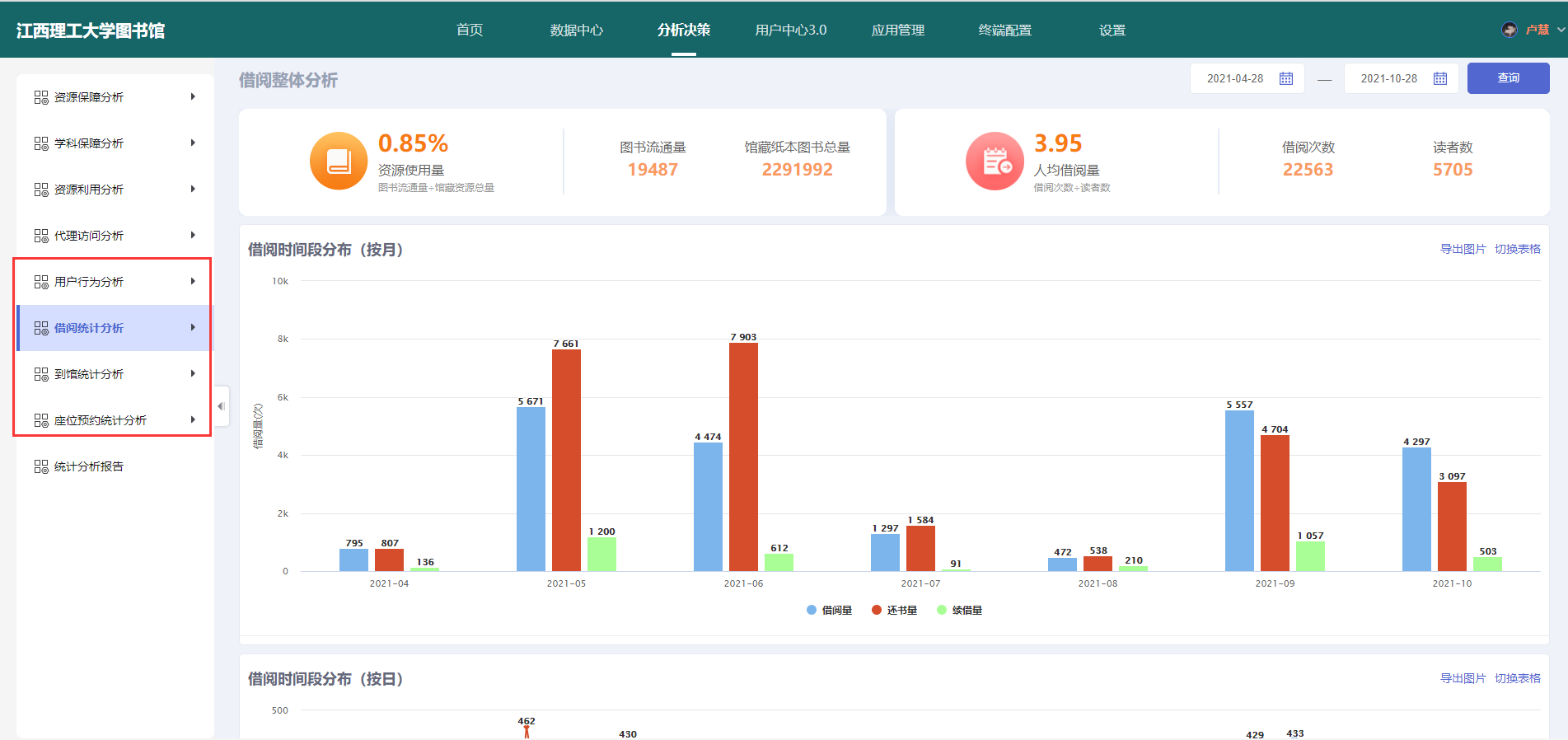1568x740 pixels.
Task: Select the 分析决策 tab
Action: point(684,30)
